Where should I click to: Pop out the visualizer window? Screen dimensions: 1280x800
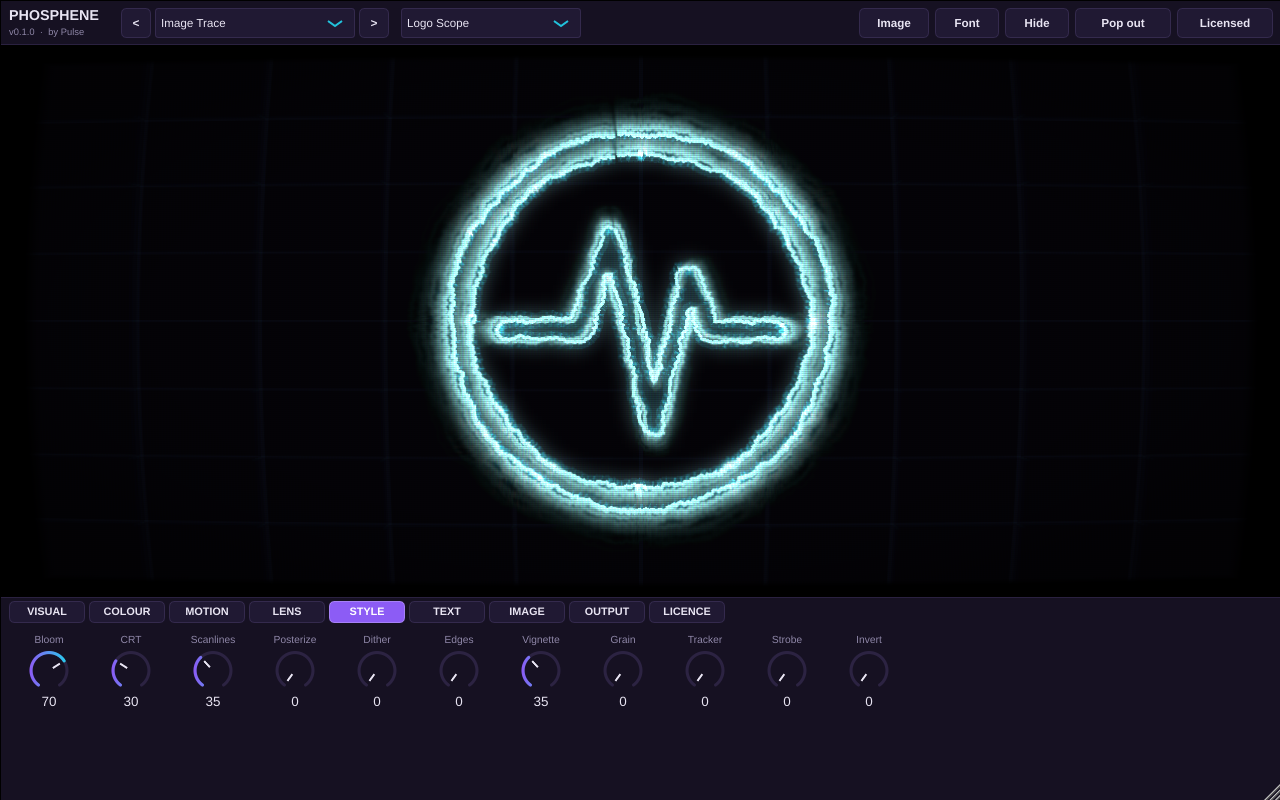click(x=1123, y=23)
